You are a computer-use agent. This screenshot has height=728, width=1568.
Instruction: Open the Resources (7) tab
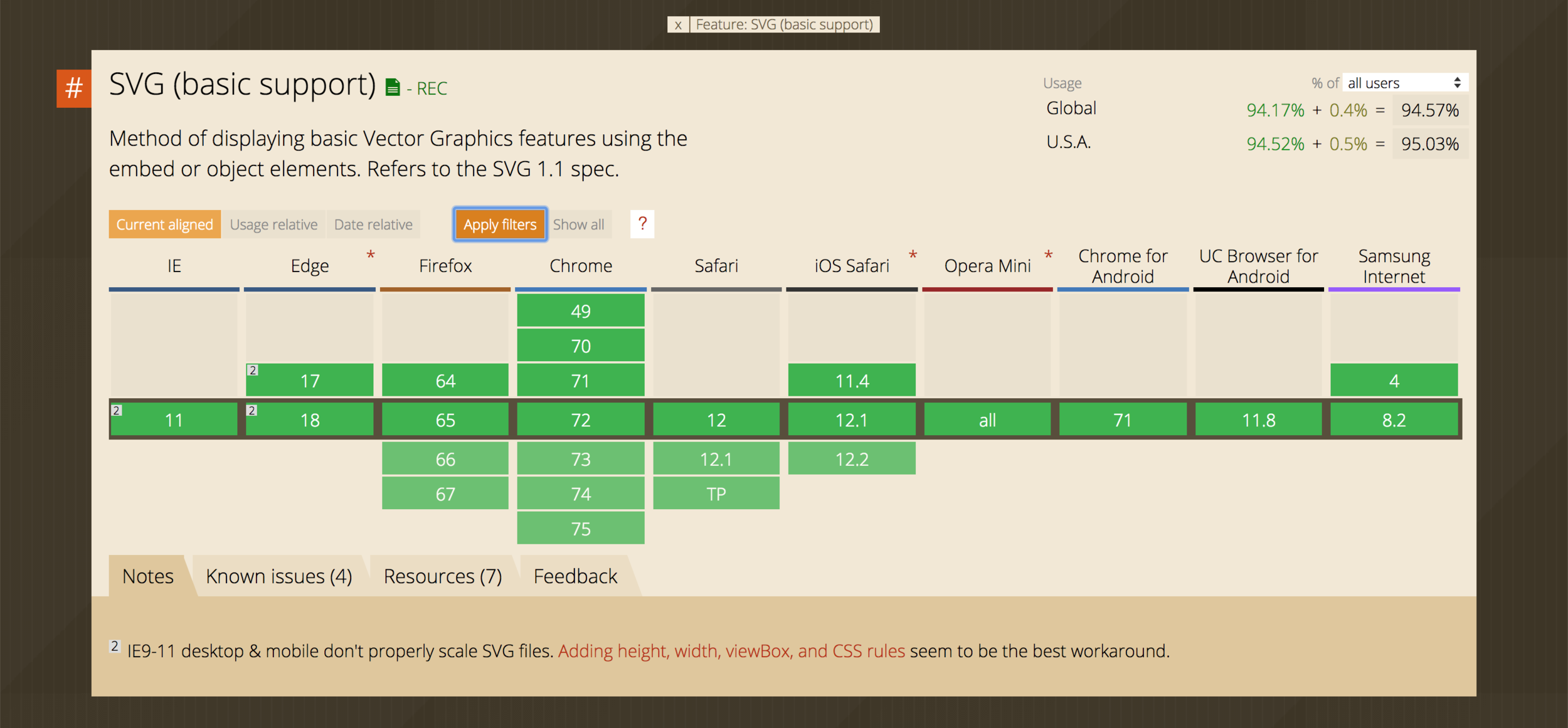click(443, 576)
